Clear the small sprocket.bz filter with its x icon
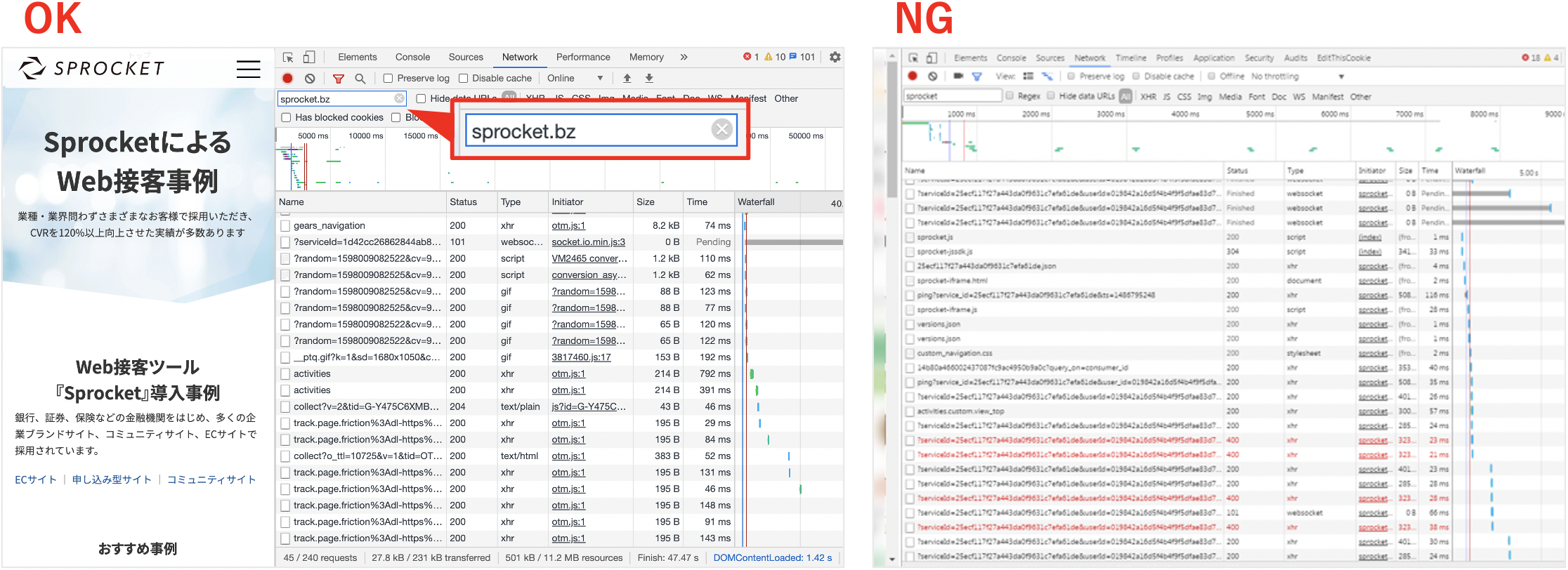 point(399,99)
